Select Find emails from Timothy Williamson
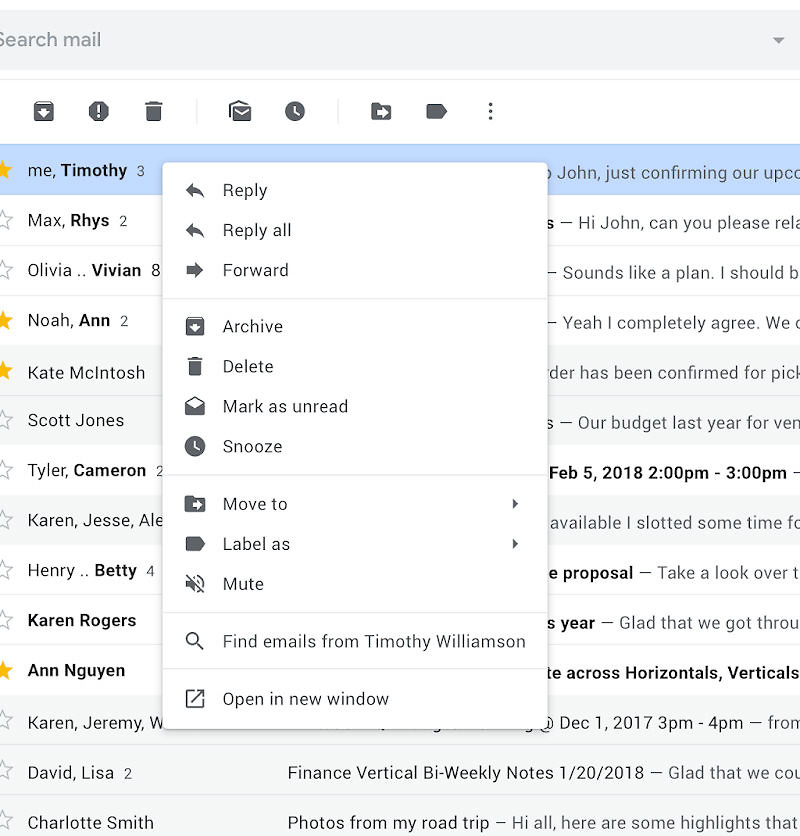Screen dimensions: 800x836 coord(373,642)
